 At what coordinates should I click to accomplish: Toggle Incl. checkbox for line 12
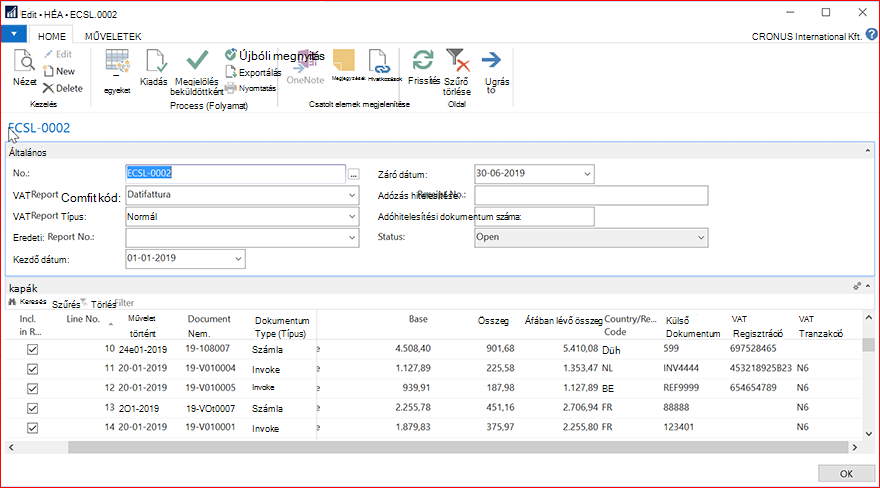click(33, 389)
